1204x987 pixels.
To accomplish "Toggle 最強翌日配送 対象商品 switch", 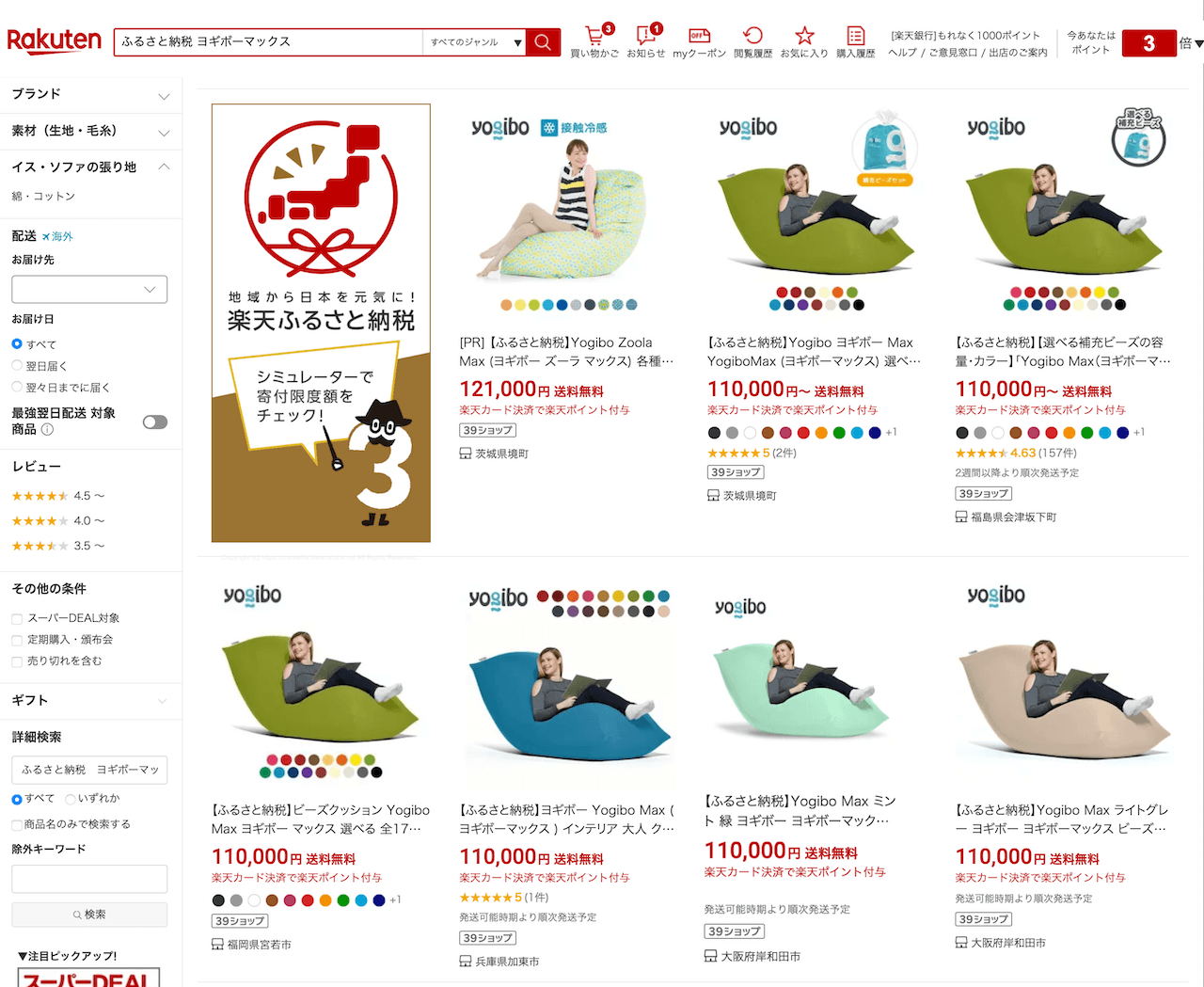I will click(x=155, y=422).
